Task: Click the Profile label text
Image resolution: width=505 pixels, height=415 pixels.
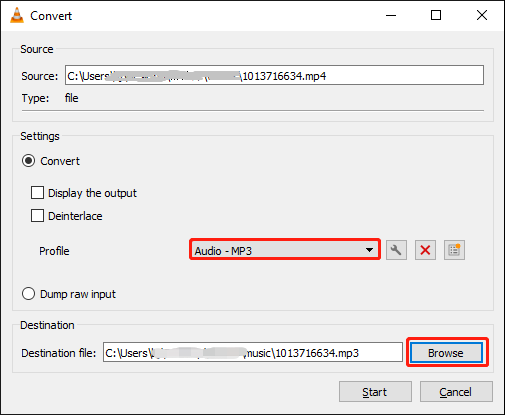Action: point(54,251)
